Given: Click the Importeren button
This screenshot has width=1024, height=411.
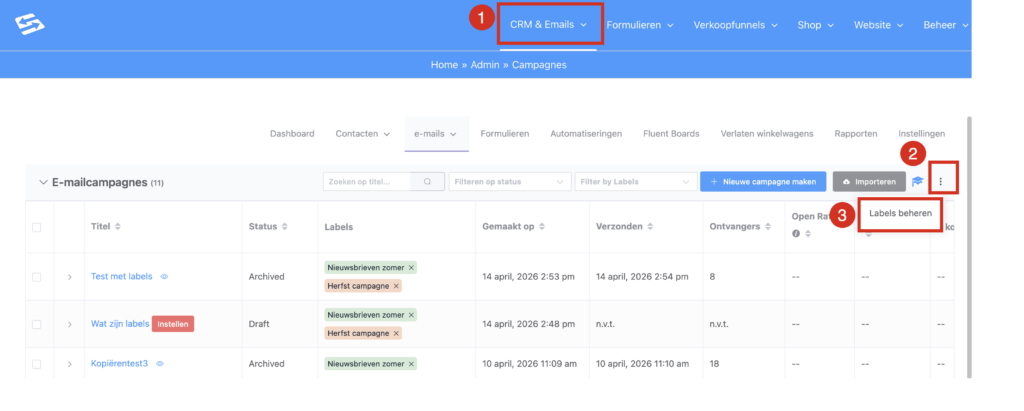Looking at the screenshot, I should point(868,182).
